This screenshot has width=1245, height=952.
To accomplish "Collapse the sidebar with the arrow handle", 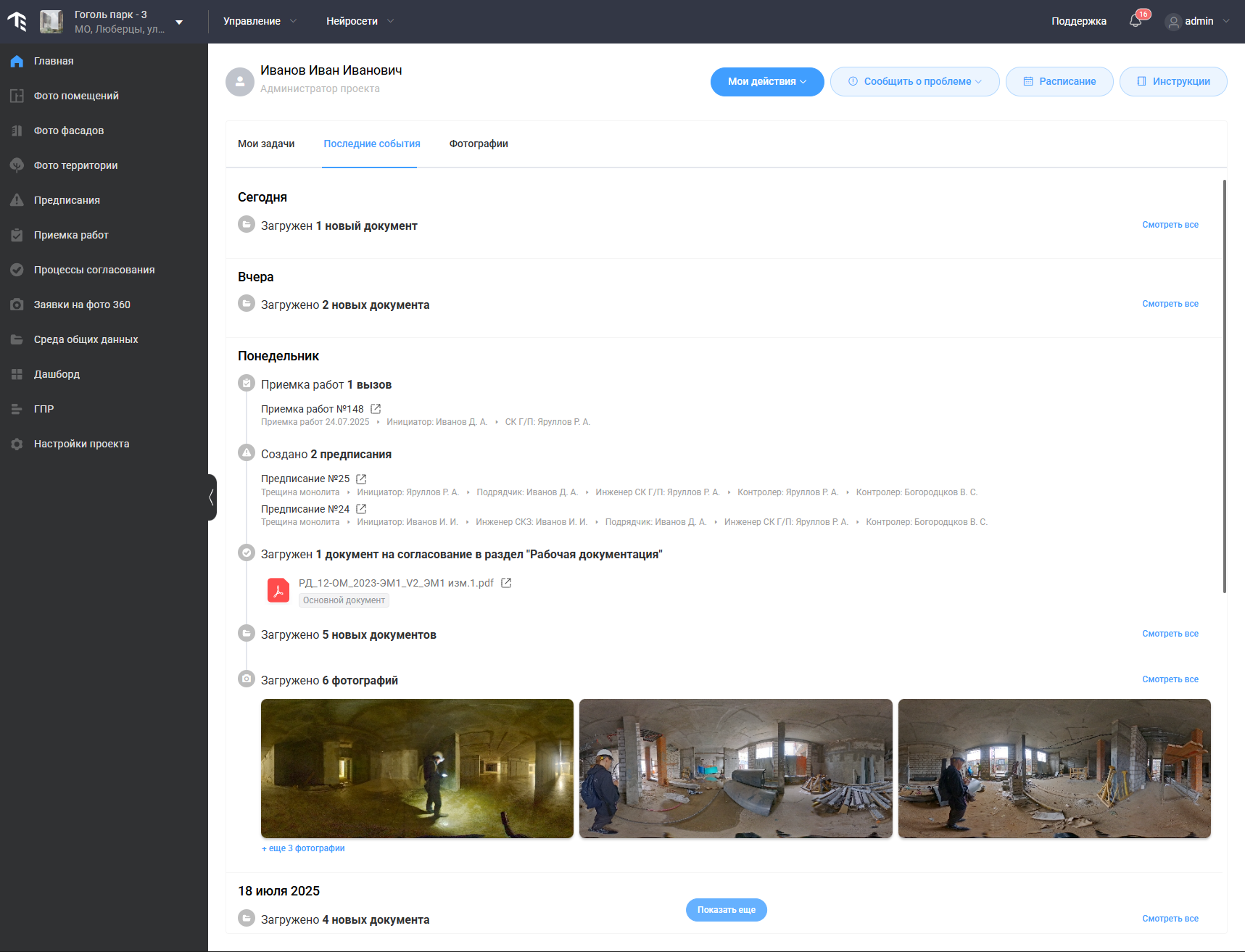I will tap(212, 497).
